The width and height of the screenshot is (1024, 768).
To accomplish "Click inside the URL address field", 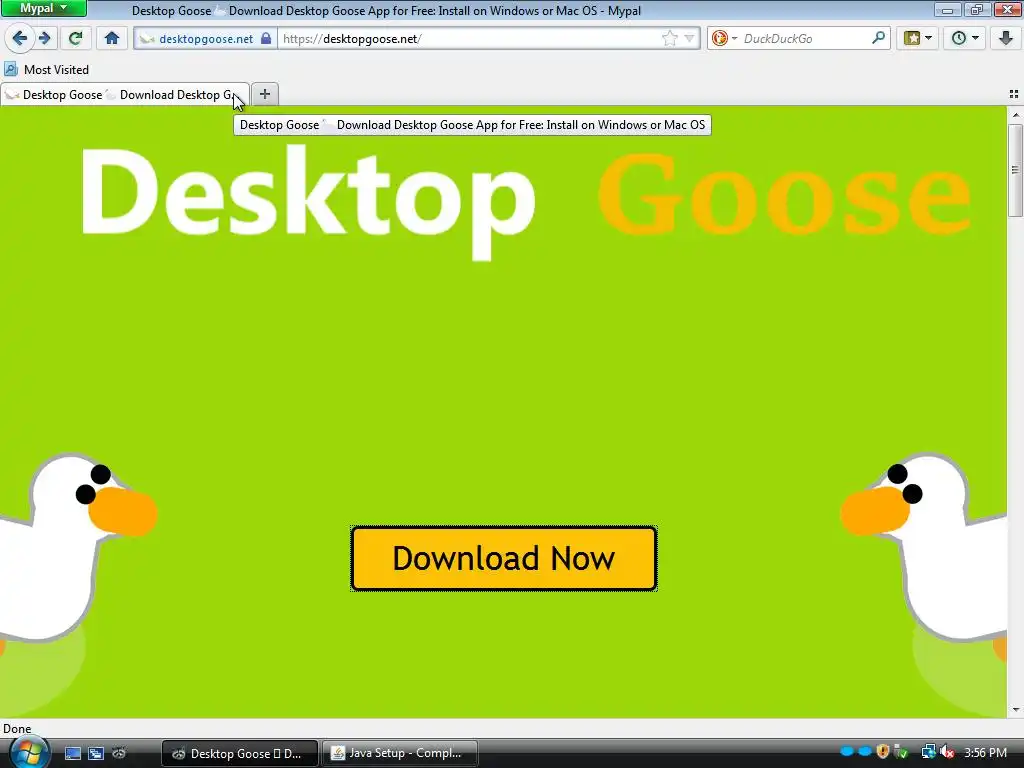I will pos(470,39).
